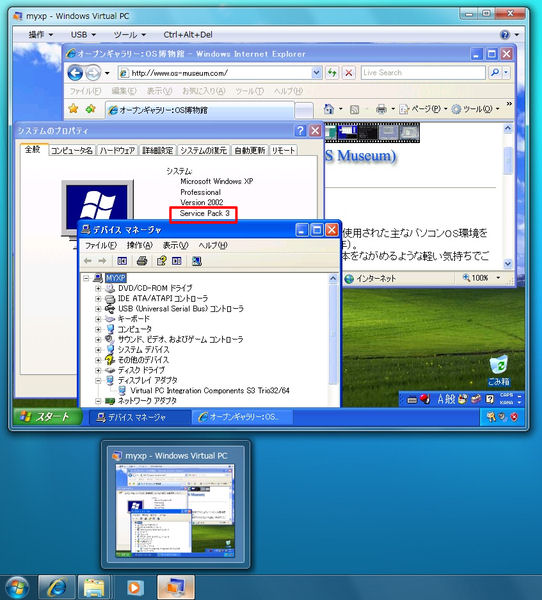This screenshot has height=600, width=542.
Task: Open the Virtual PC ツール menu
Action: tap(129, 35)
